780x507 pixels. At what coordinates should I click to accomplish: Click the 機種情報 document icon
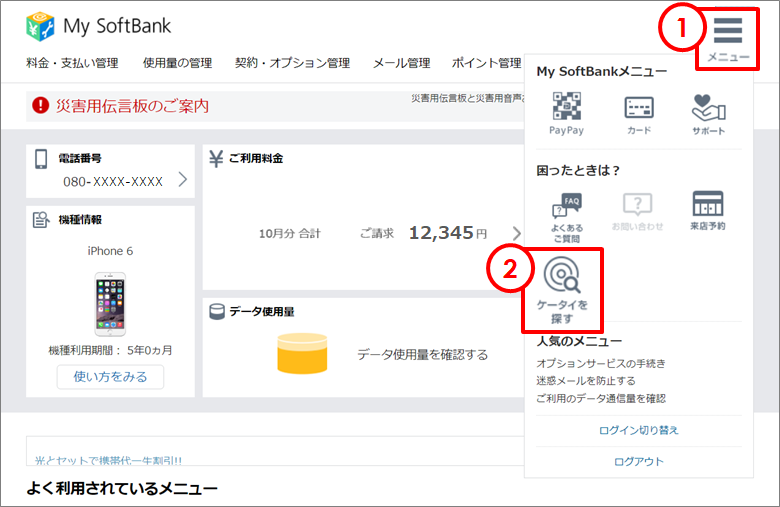coord(41,219)
